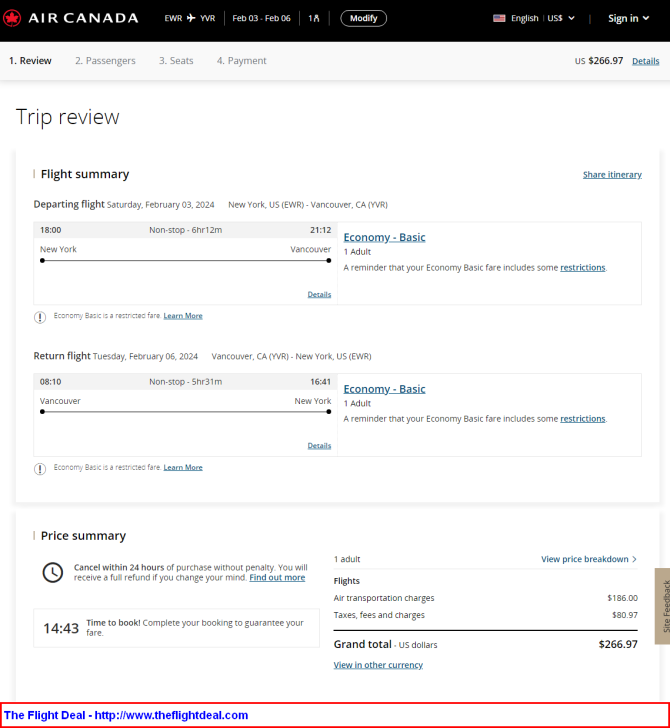Click the passenger count icon in header
The image size is (670, 728).
(314, 18)
